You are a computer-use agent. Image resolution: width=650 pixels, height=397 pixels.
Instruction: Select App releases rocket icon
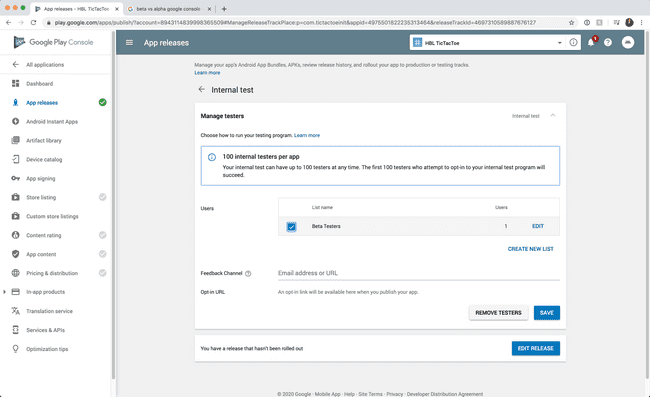point(15,102)
